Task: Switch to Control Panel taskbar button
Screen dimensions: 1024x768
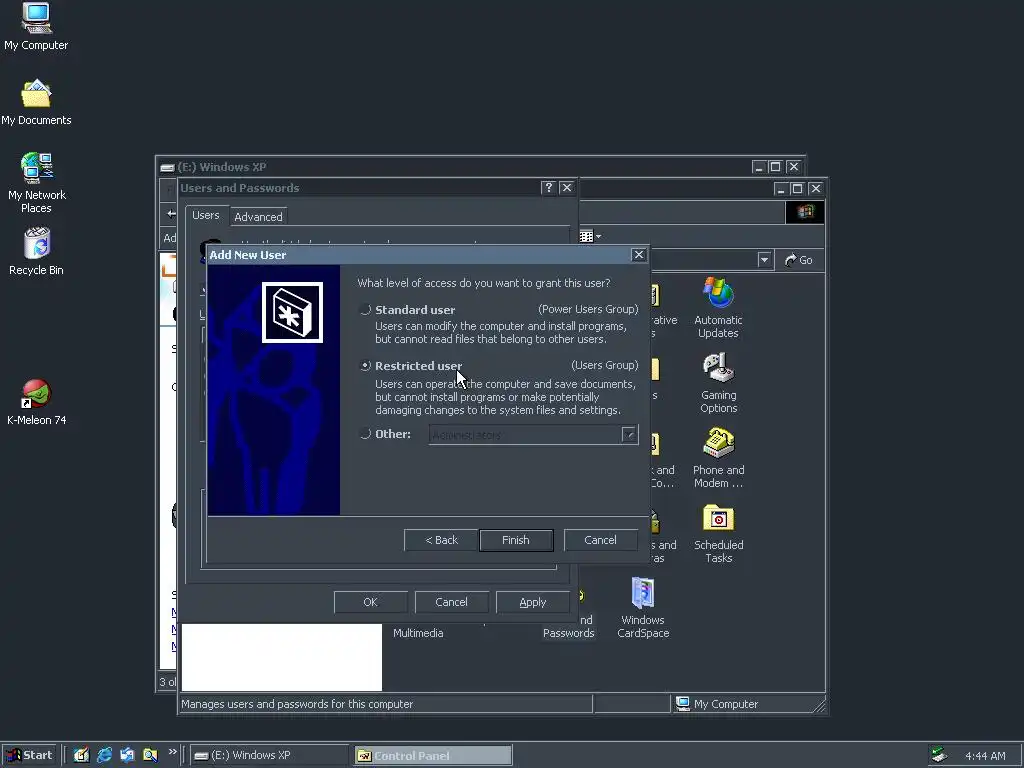Action: 432,756
